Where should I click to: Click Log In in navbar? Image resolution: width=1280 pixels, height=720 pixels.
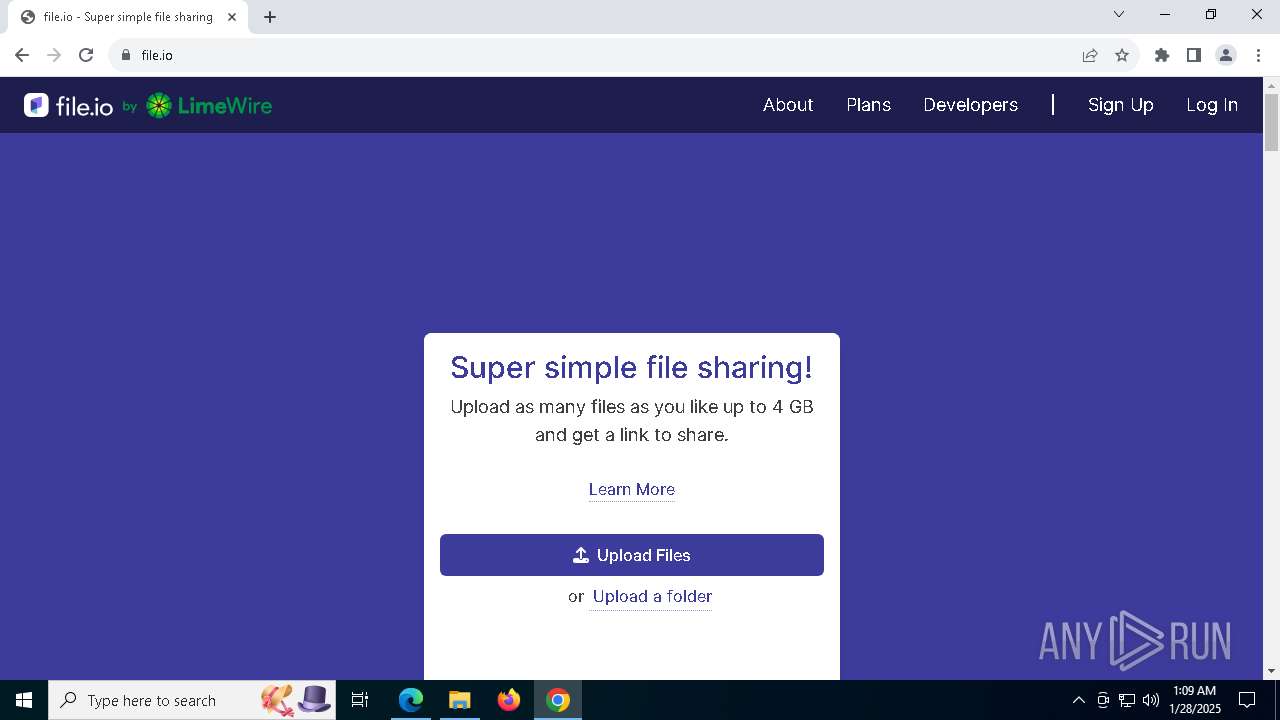(1212, 105)
